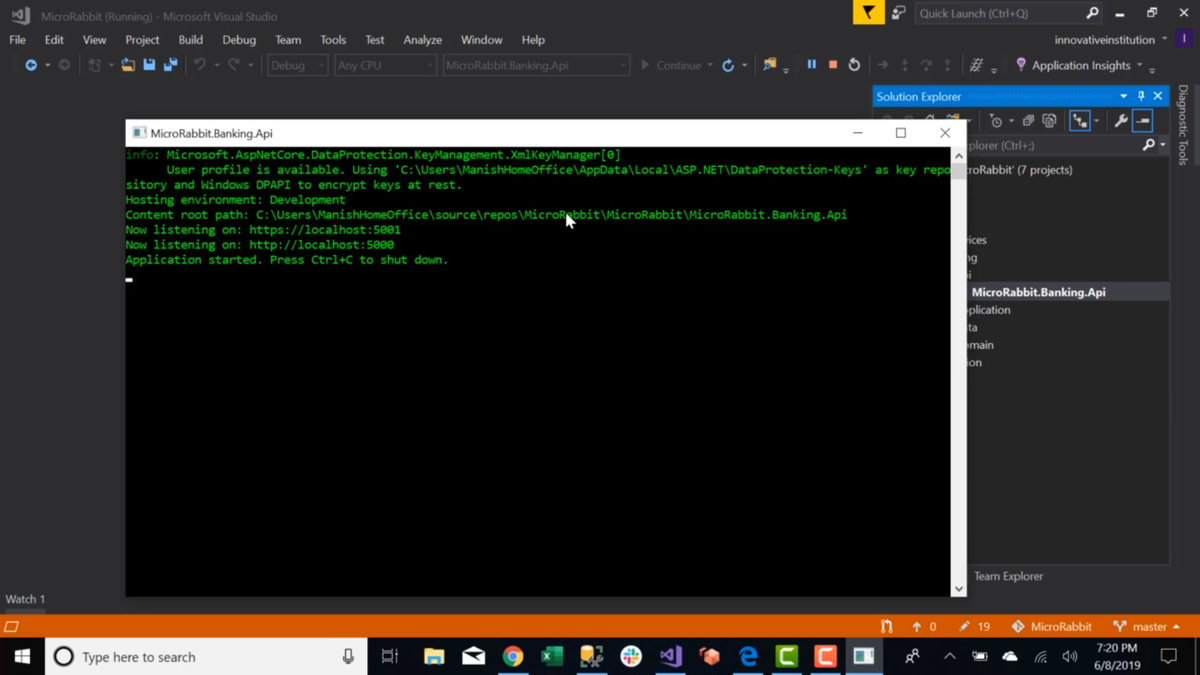Viewport: 1200px width, 675px height.
Task: Open the Team menu
Action: [x=288, y=40]
